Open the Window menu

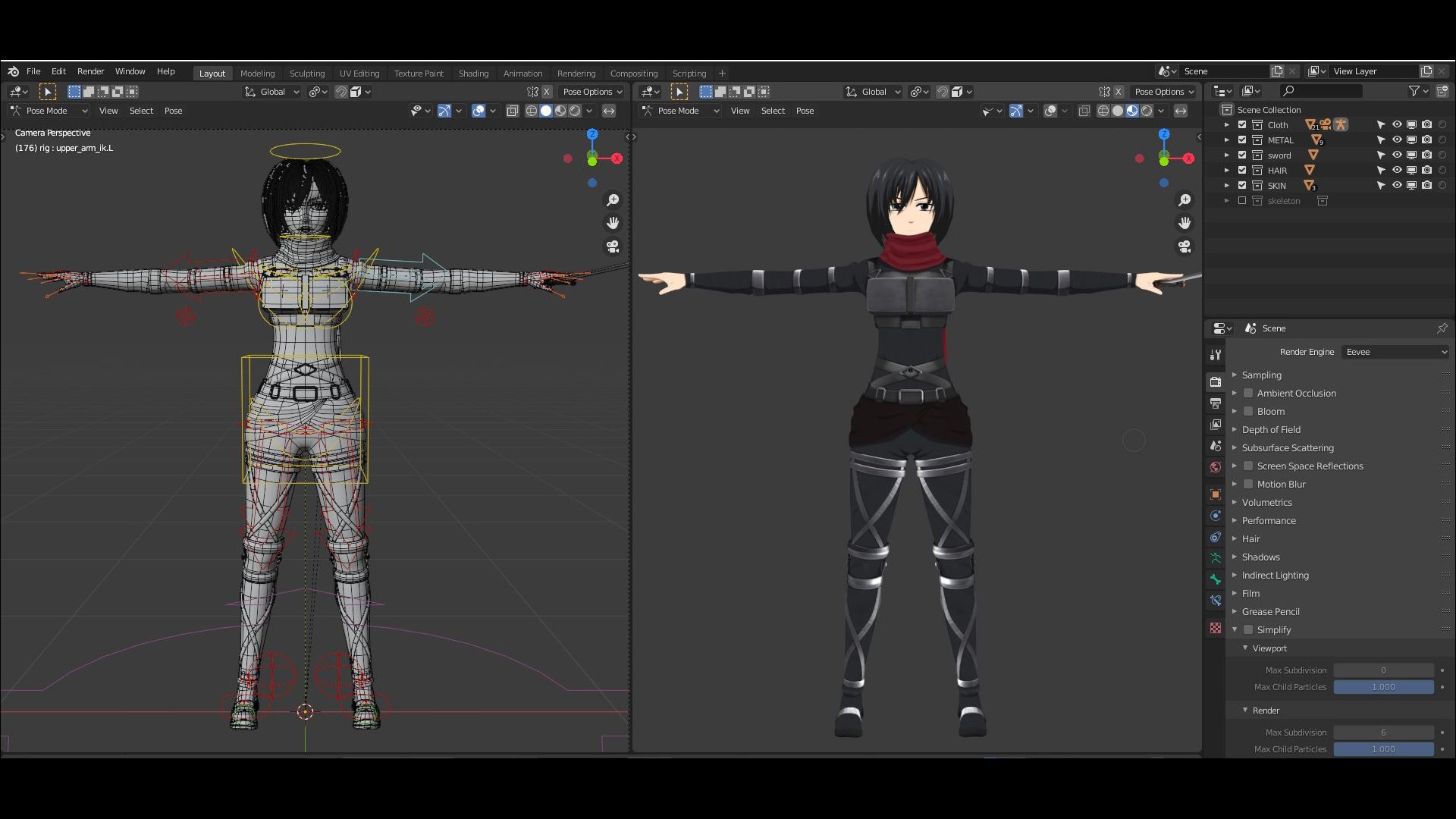130,71
